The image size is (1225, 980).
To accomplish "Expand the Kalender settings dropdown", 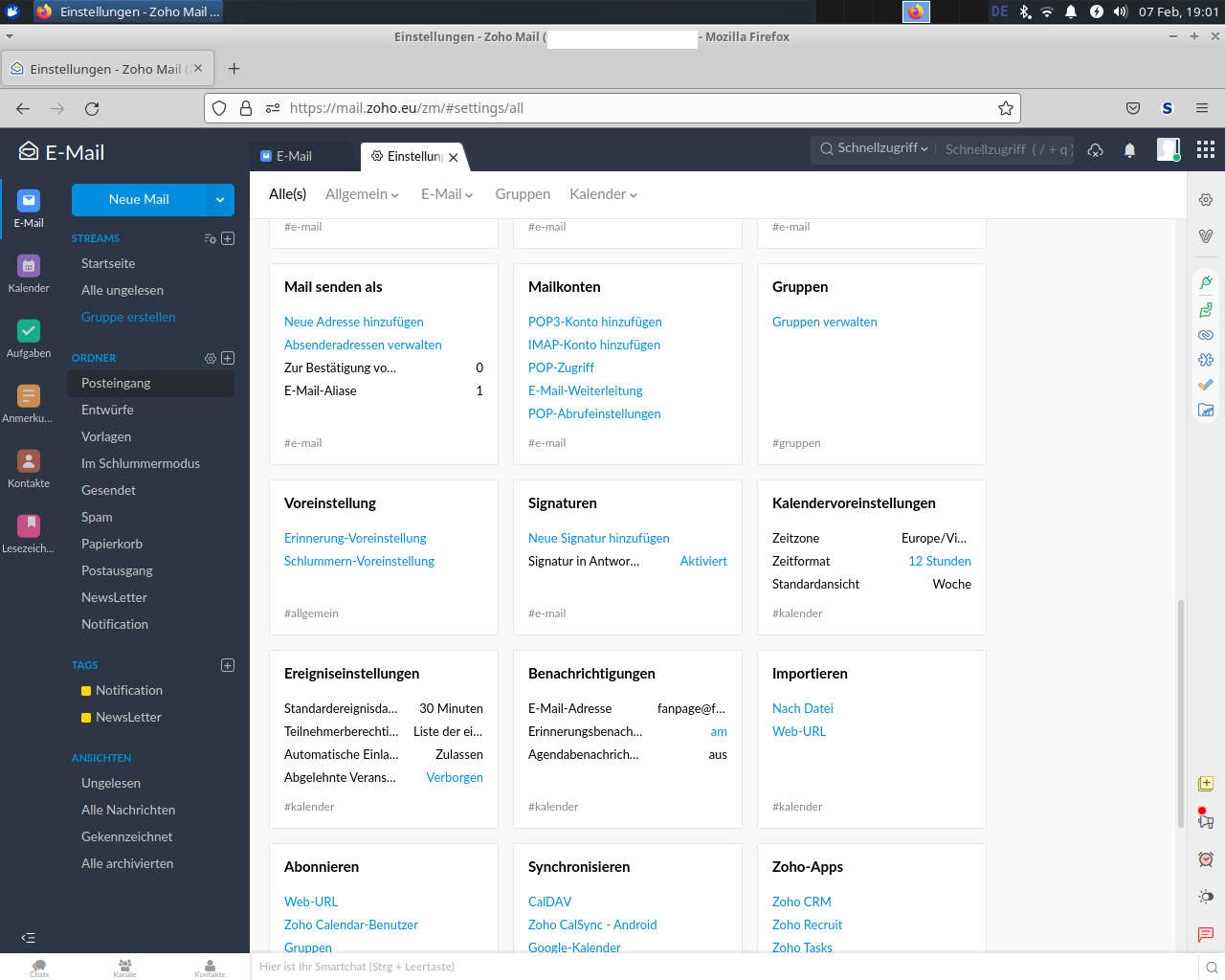I will click(x=603, y=194).
